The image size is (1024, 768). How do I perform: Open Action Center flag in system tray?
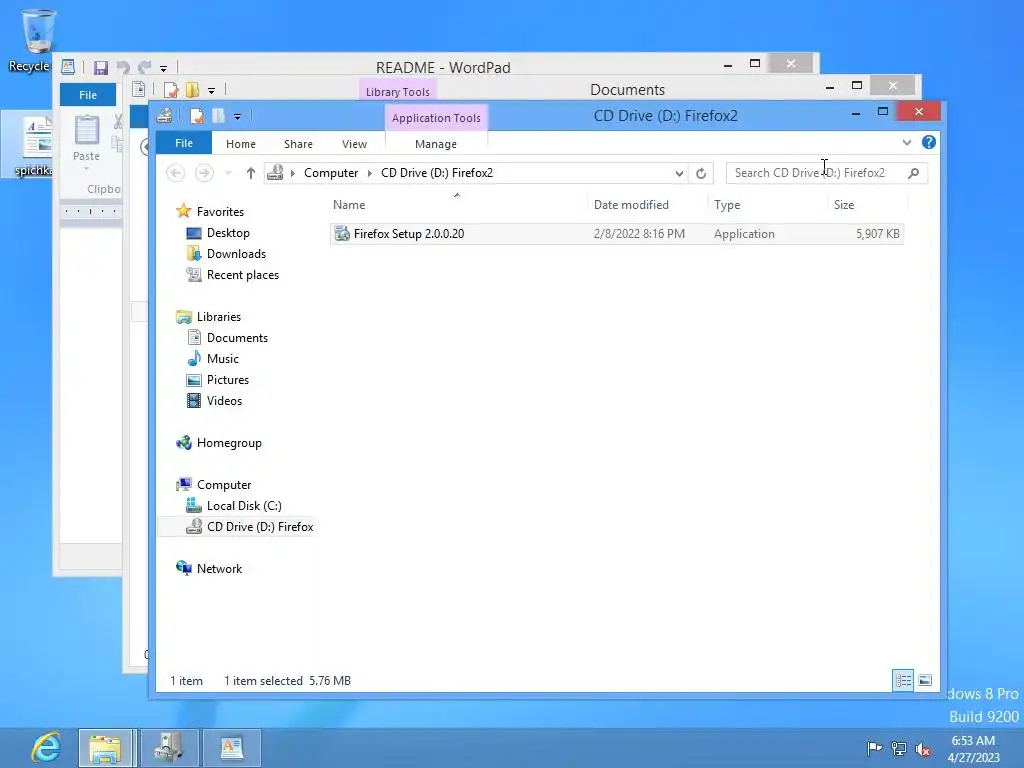[x=874, y=748]
